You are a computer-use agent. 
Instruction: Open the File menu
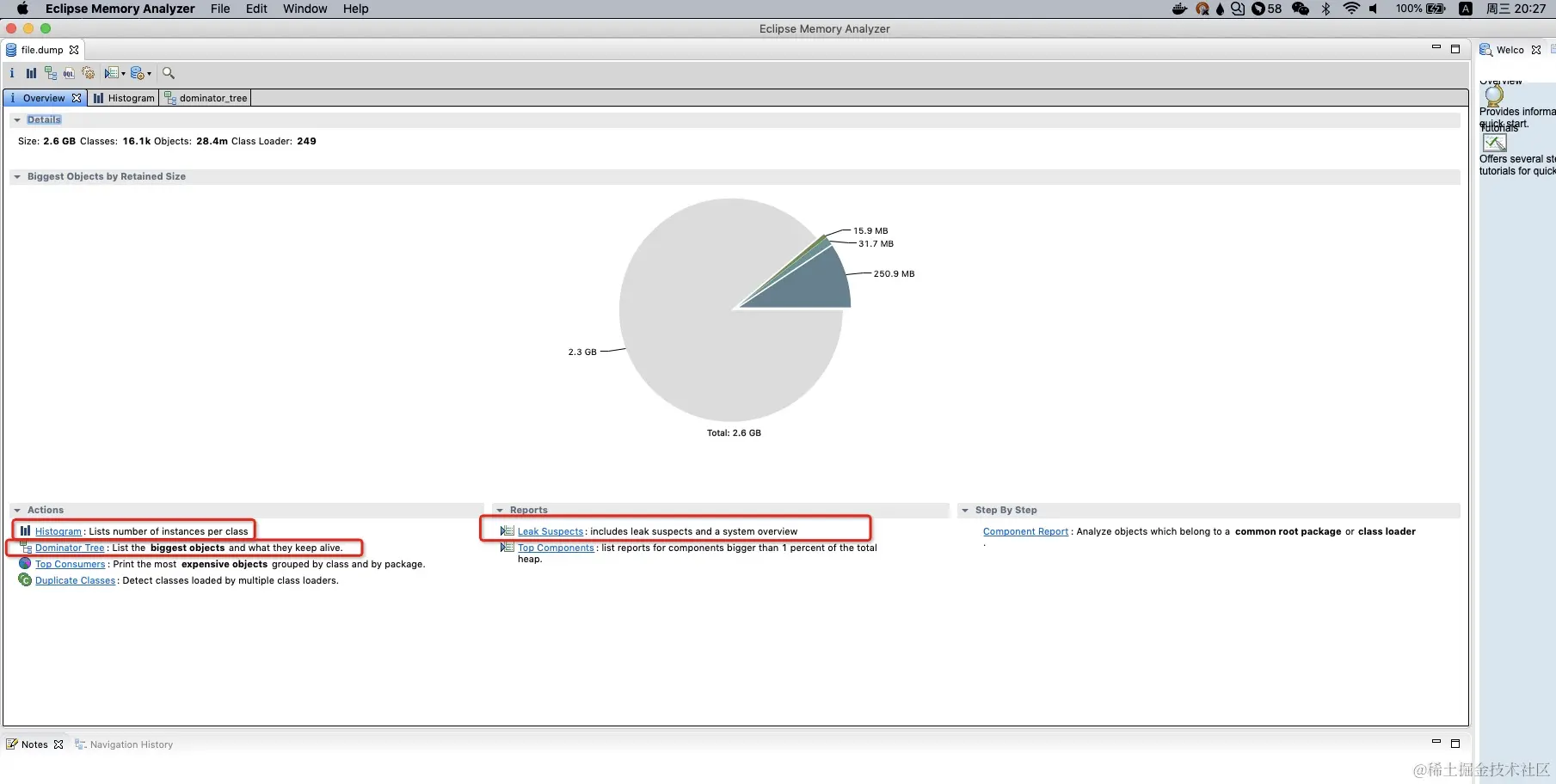pyautogui.click(x=220, y=9)
